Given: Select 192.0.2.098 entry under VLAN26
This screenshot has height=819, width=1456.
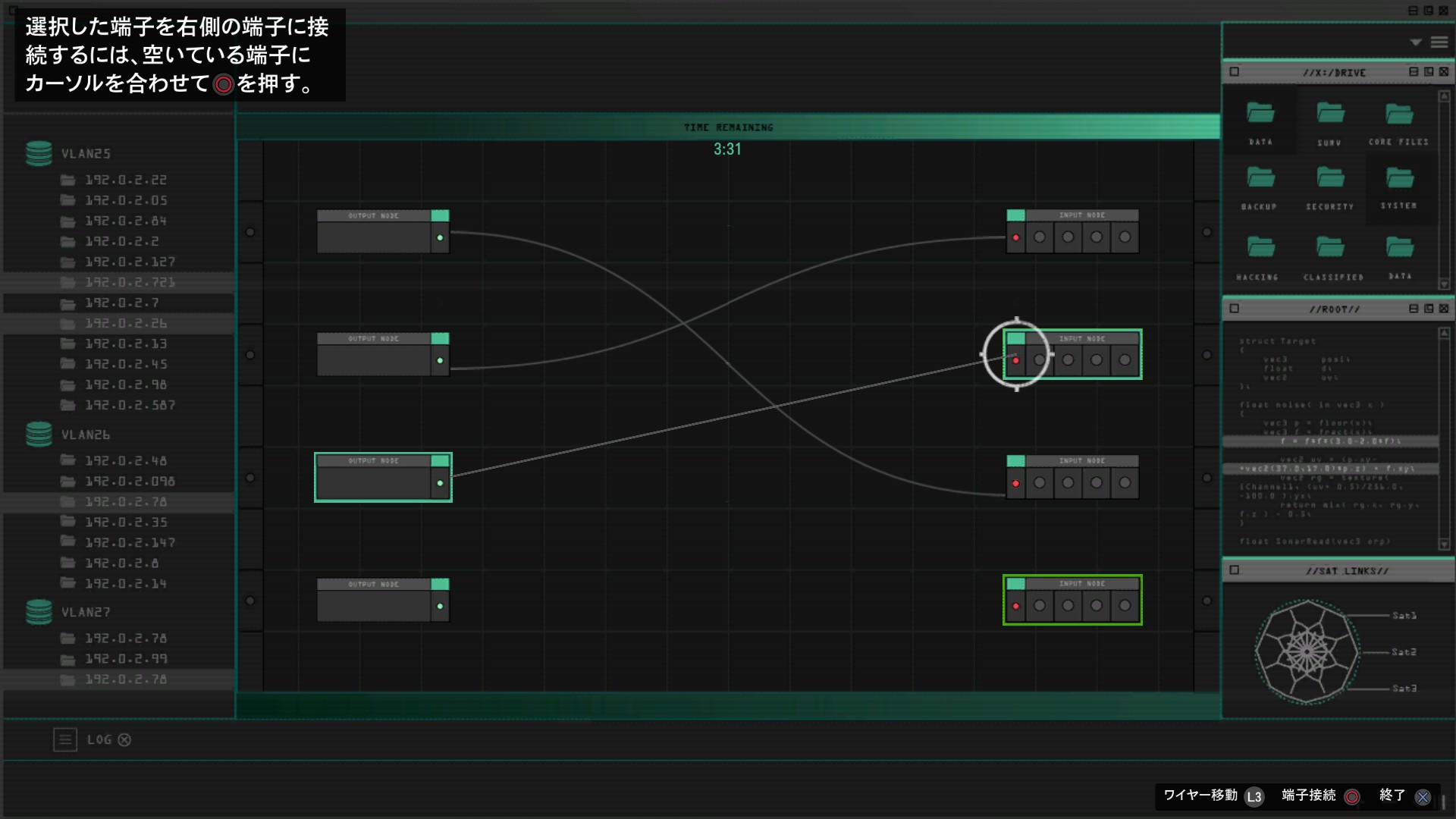Looking at the screenshot, I should click(130, 482).
